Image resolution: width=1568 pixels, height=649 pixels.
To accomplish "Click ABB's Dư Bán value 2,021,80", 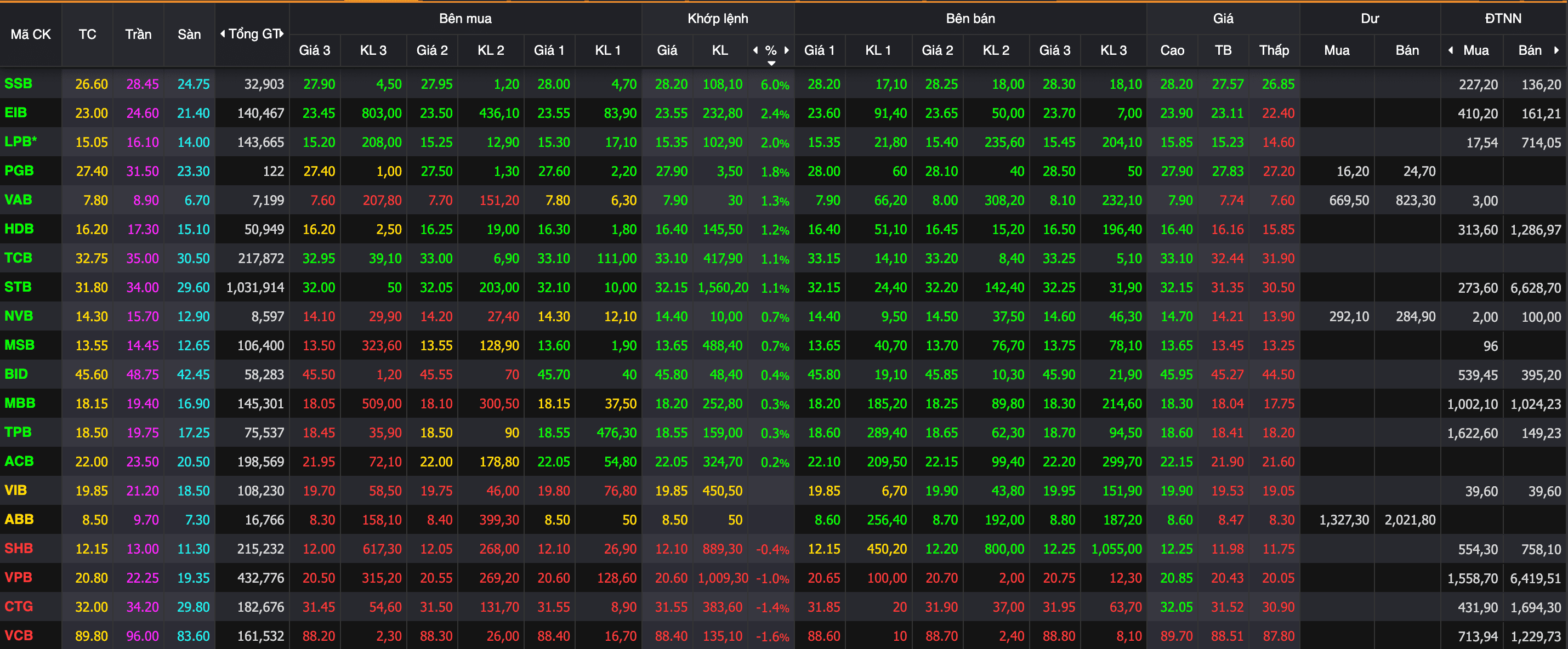I will coord(1410,520).
